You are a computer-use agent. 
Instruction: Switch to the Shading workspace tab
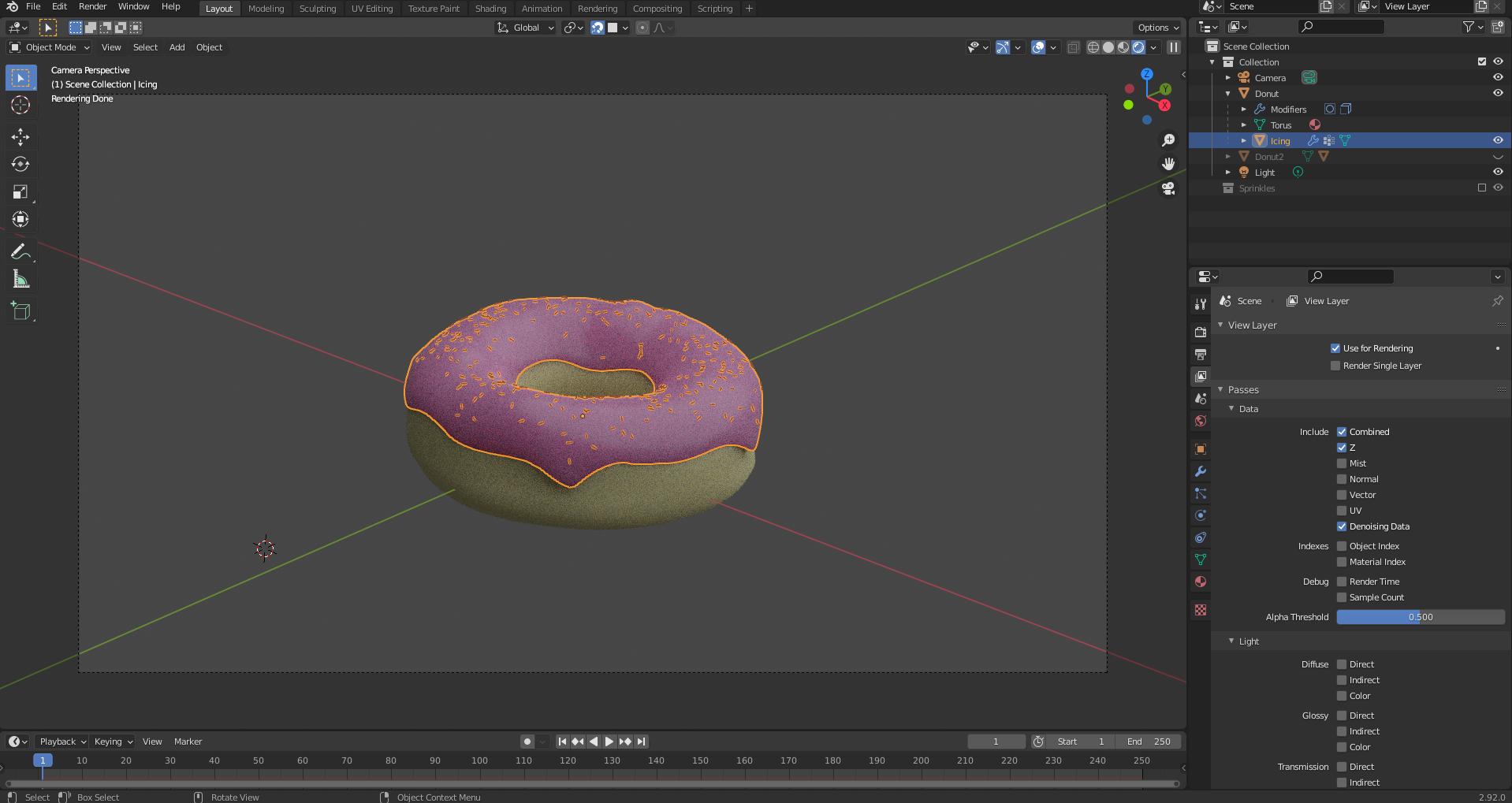click(490, 9)
